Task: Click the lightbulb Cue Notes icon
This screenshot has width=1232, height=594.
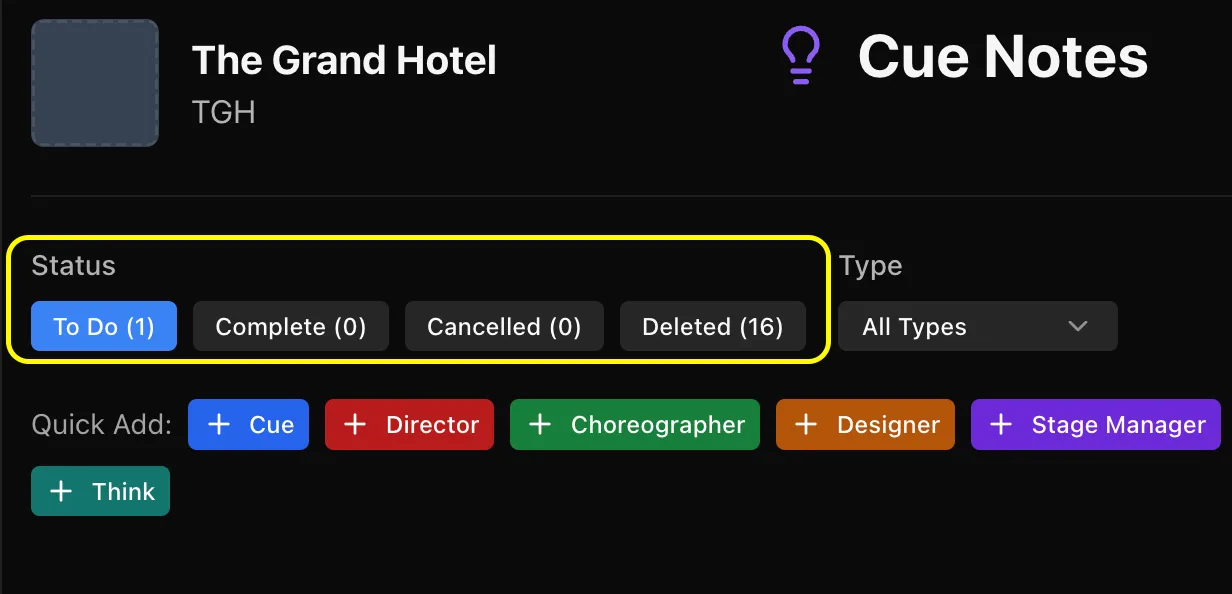Action: click(800, 56)
